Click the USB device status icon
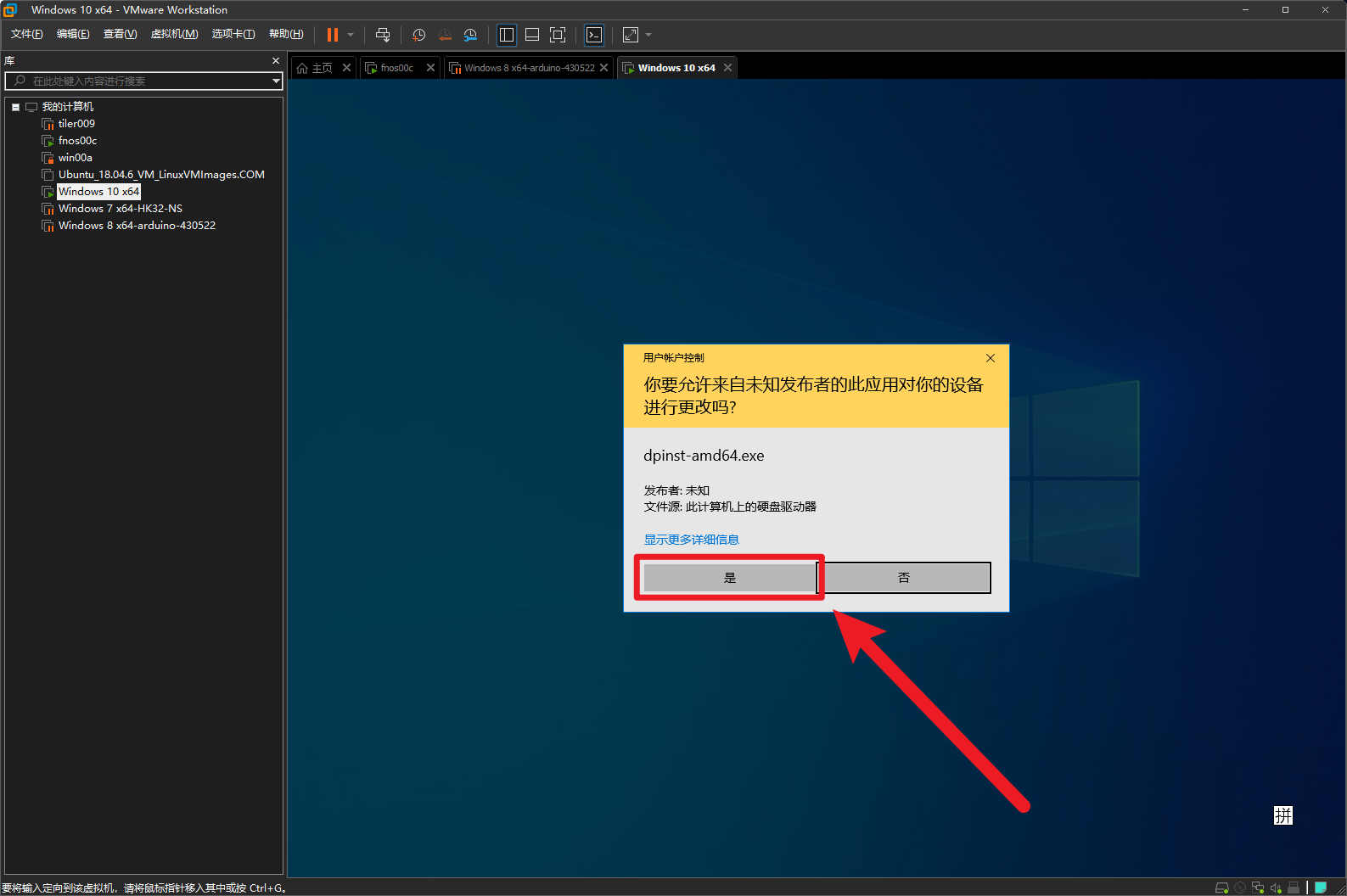Screen dimensions: 1347x896 [x=1294, y=888]
